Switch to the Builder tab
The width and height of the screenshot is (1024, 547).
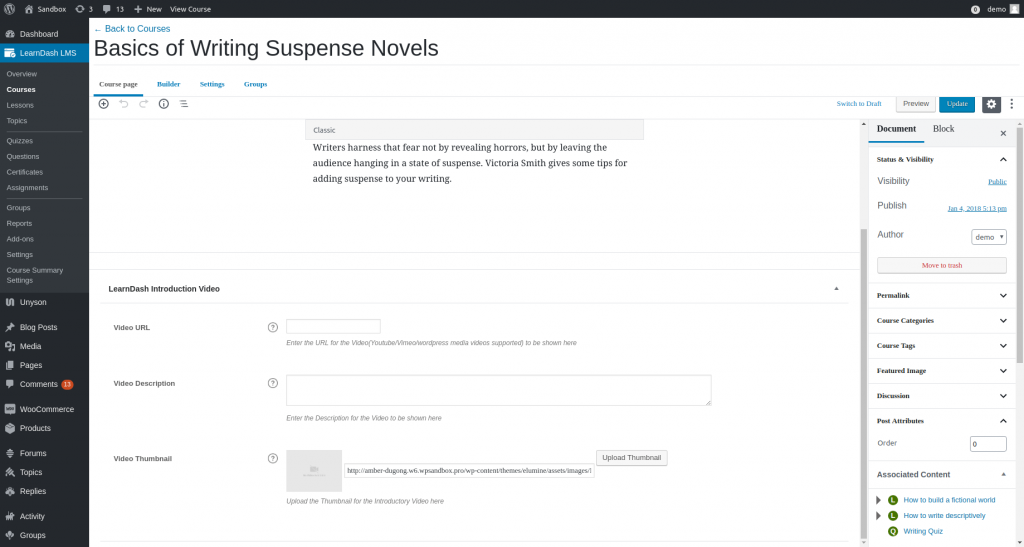click(168, 84)
